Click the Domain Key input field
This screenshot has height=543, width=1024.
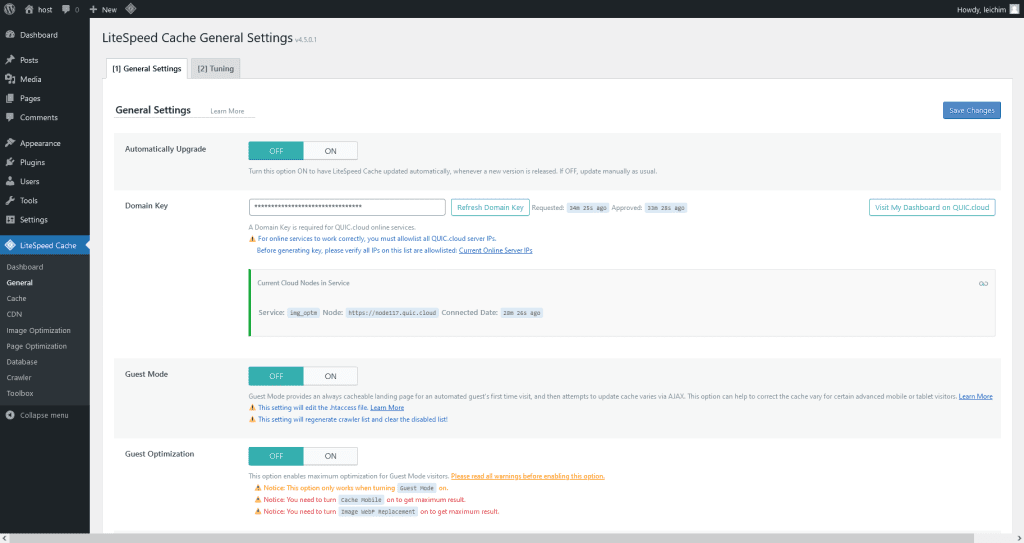347,207
